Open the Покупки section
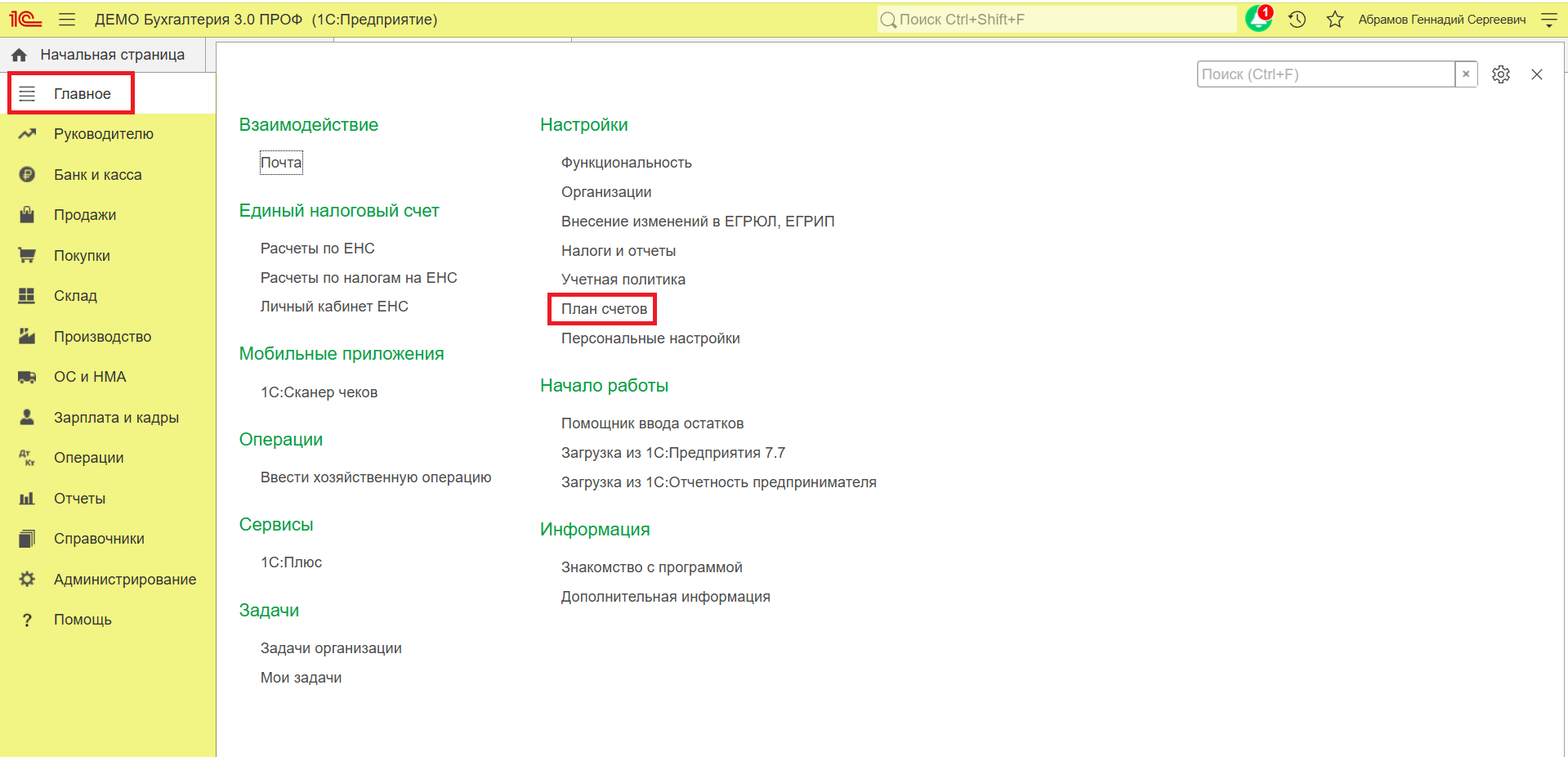Image resolution: width=1568 pixels, height=757 pixels. (x=82, y=255)
